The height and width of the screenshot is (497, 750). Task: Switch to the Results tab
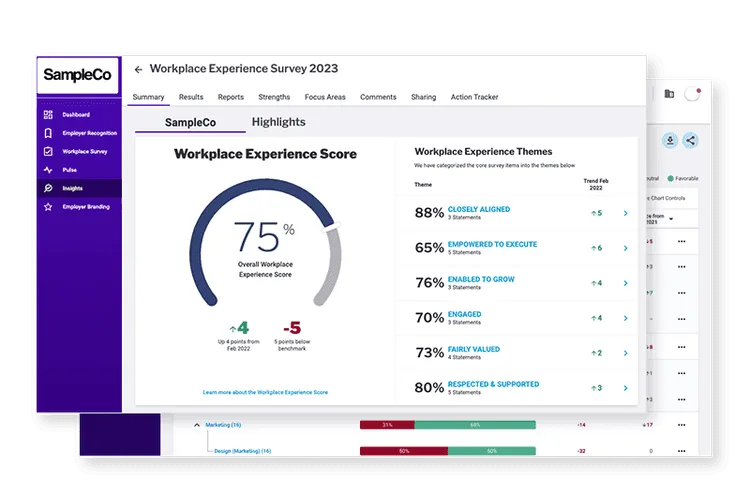[191, 97]
